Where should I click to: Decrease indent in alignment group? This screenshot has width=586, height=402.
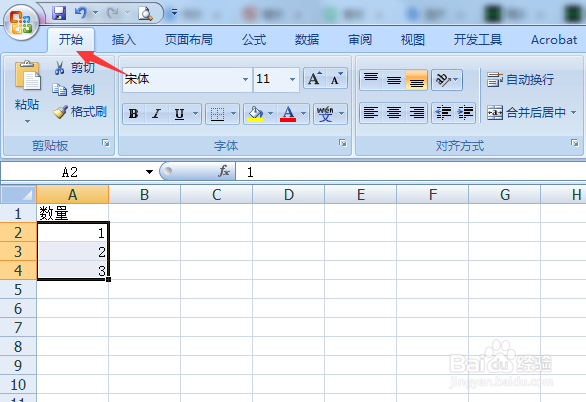443,112
